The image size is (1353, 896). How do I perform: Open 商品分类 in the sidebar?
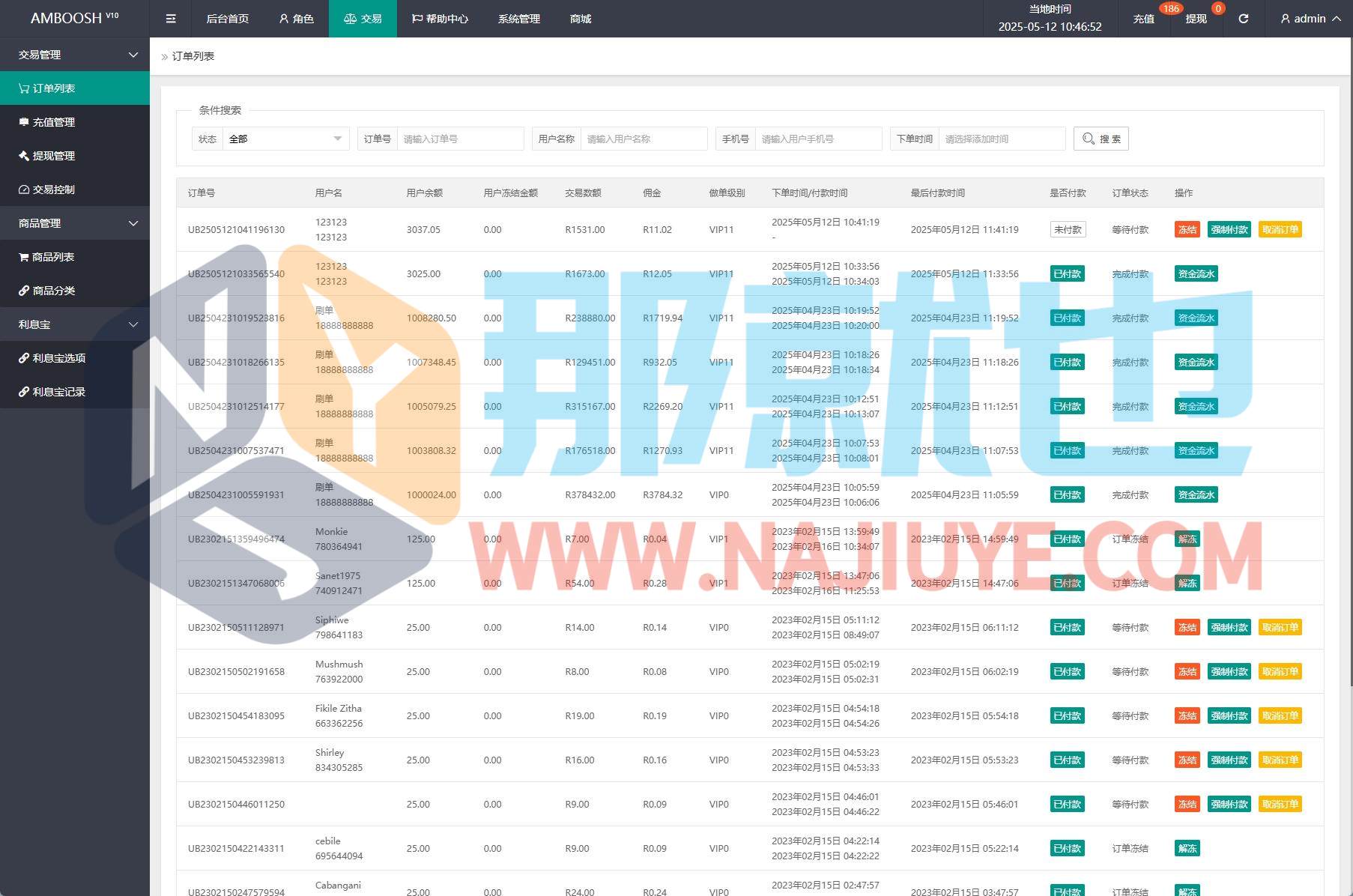(75, 291)
